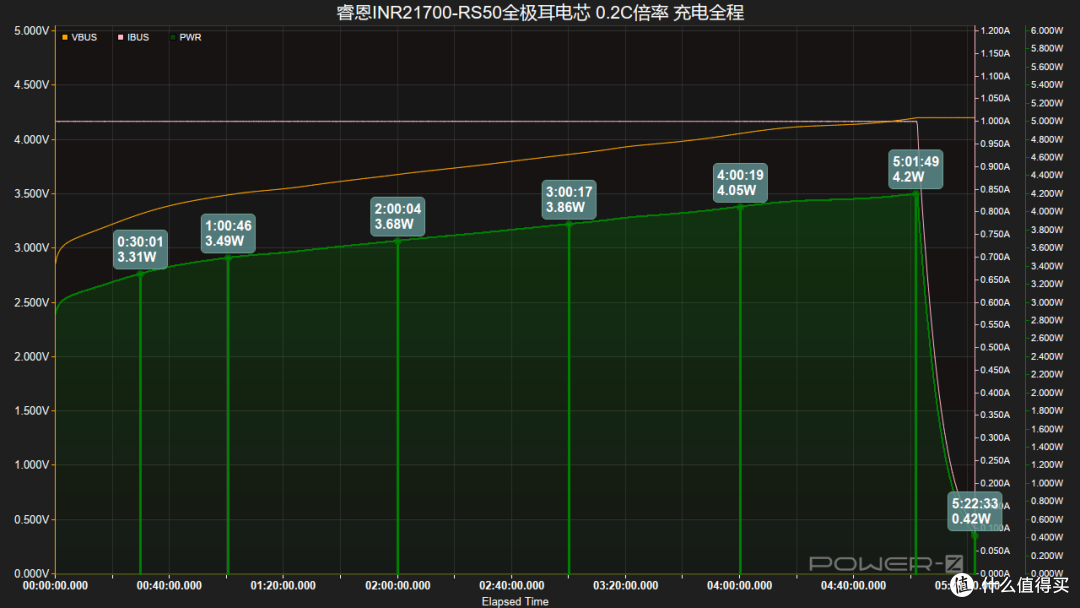This screenshot has height=608, width=1080.
Task: Select the 0:30:01 3.31W marker label
Action: (x=141, y=249)
